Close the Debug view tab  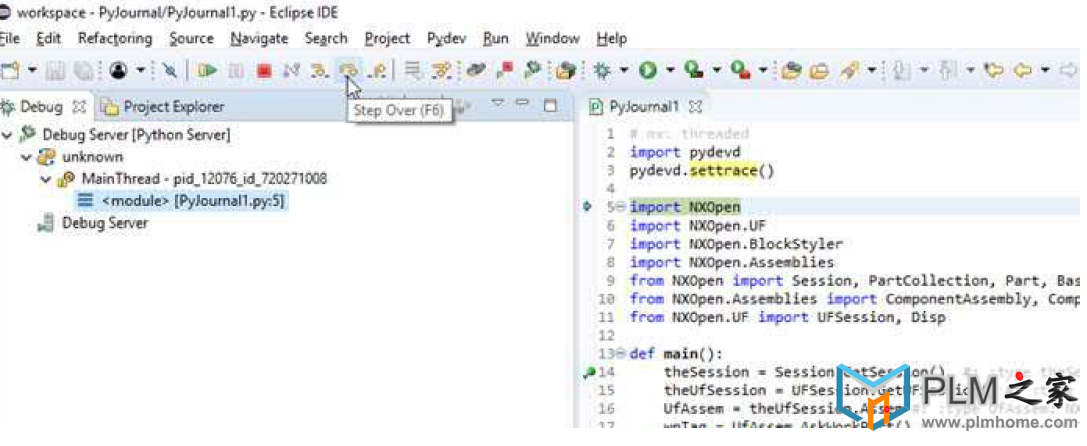(78, 108)
